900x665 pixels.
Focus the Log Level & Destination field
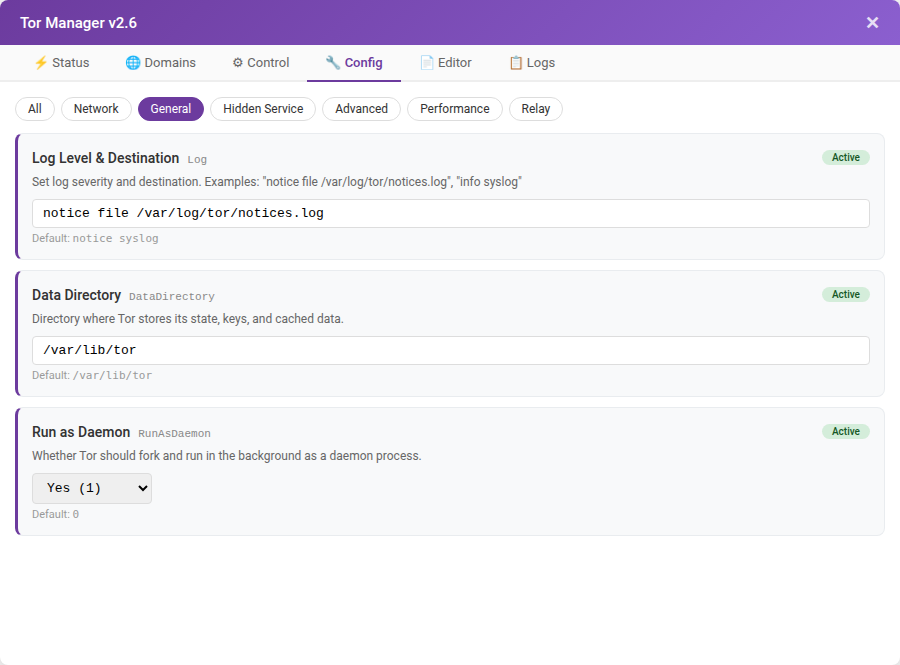click(451, 213)
